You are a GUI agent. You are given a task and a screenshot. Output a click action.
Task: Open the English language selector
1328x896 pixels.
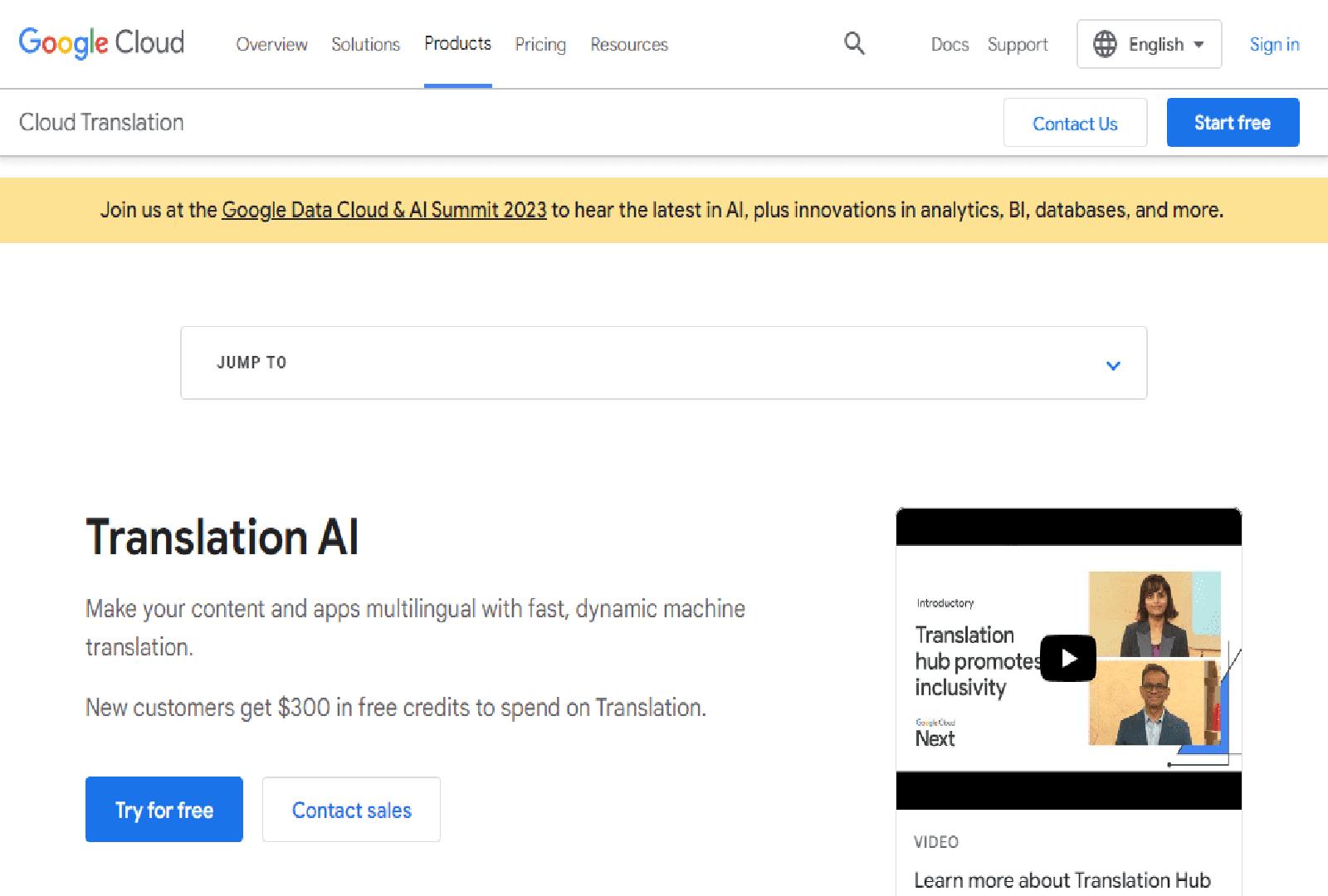pyautogui.click(x=1150, y=44)
